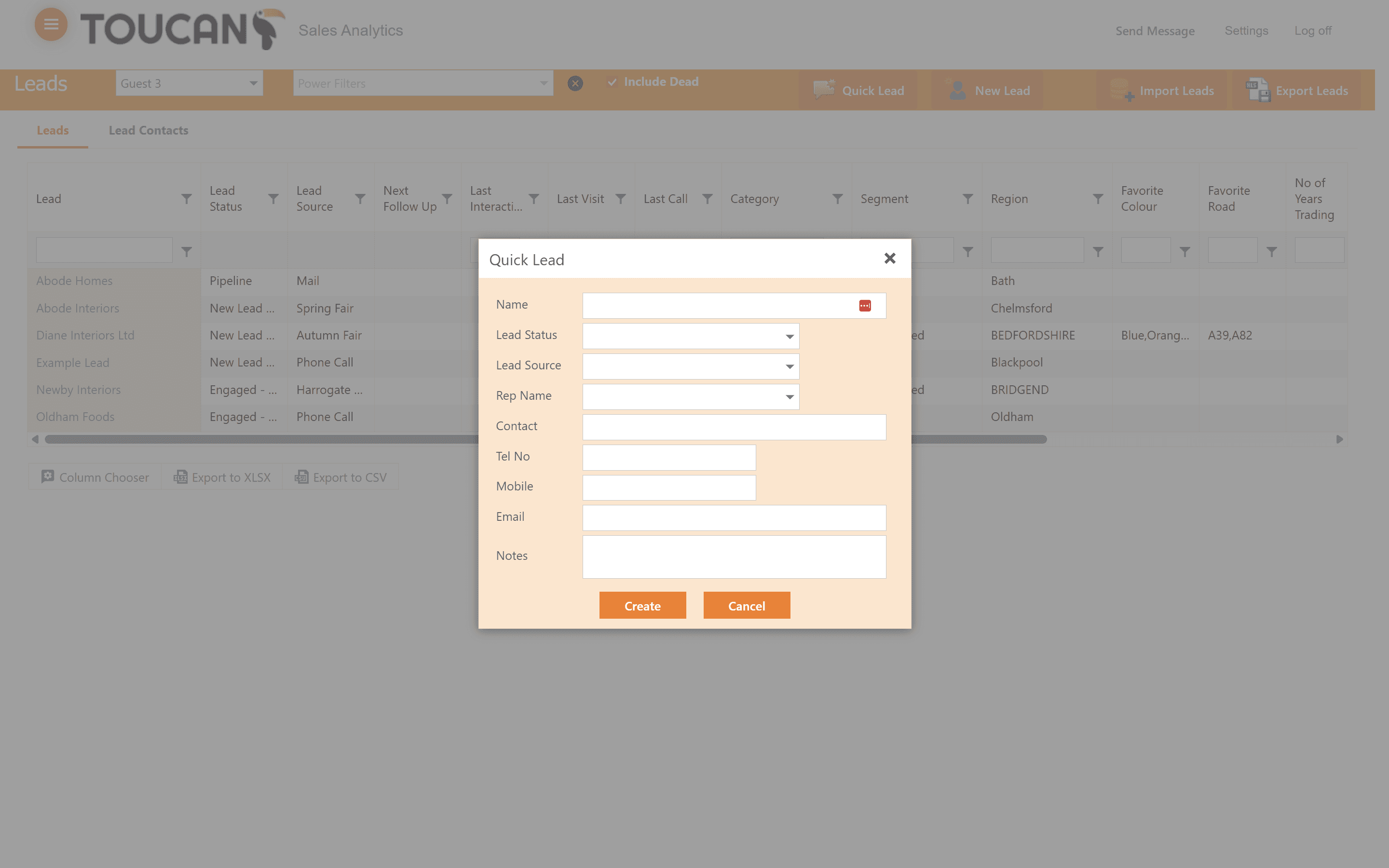1389x868 pixels.
Task: Click the Export to XLSX button
Action: tap(222, 477)
